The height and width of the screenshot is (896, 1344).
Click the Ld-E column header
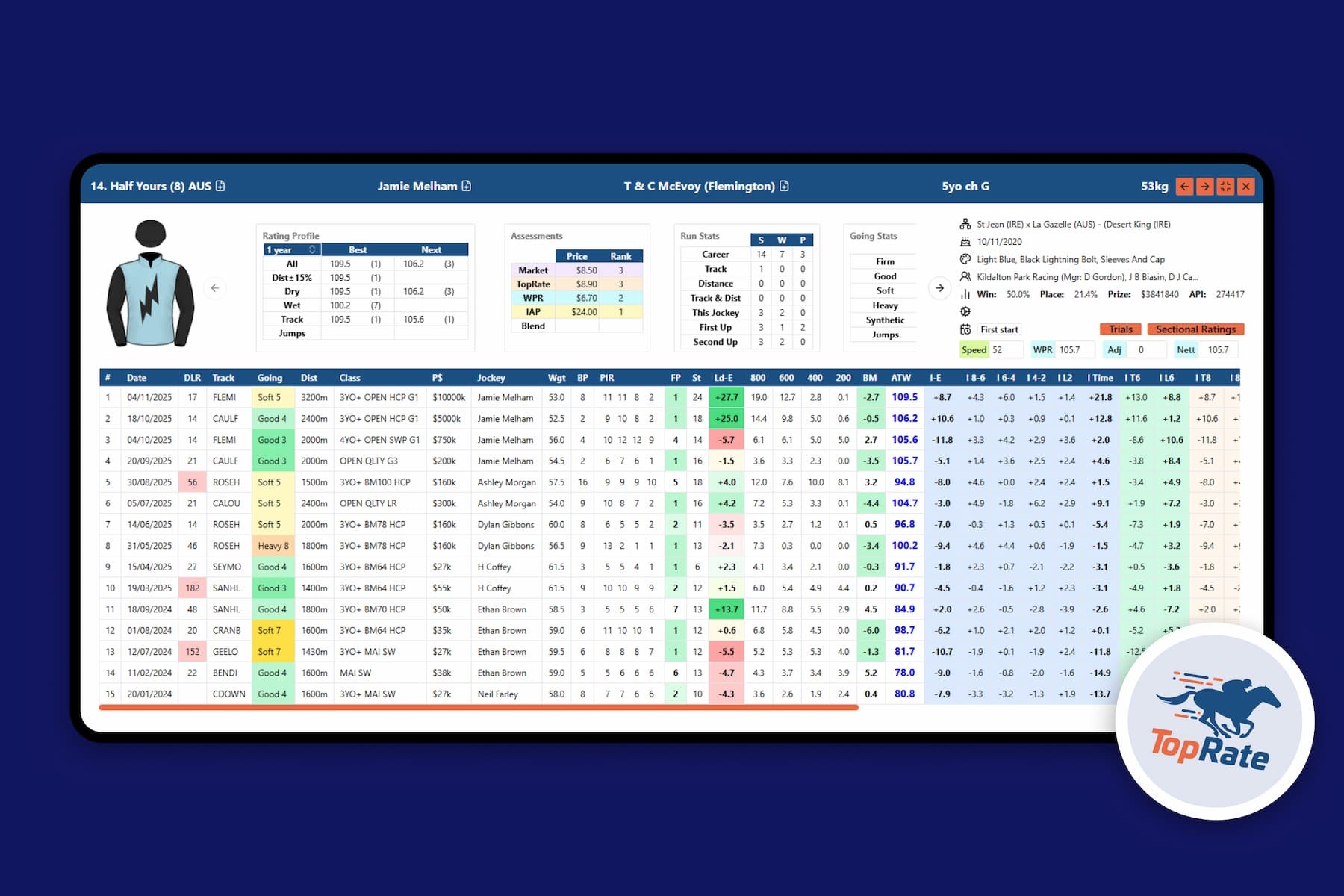point(724,378)
